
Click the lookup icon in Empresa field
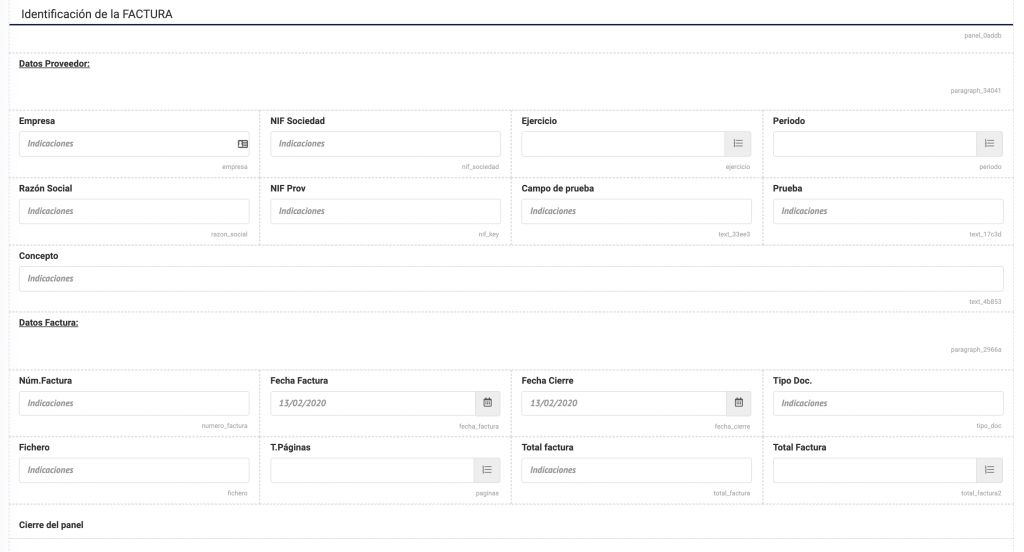(x=242, y=144)
